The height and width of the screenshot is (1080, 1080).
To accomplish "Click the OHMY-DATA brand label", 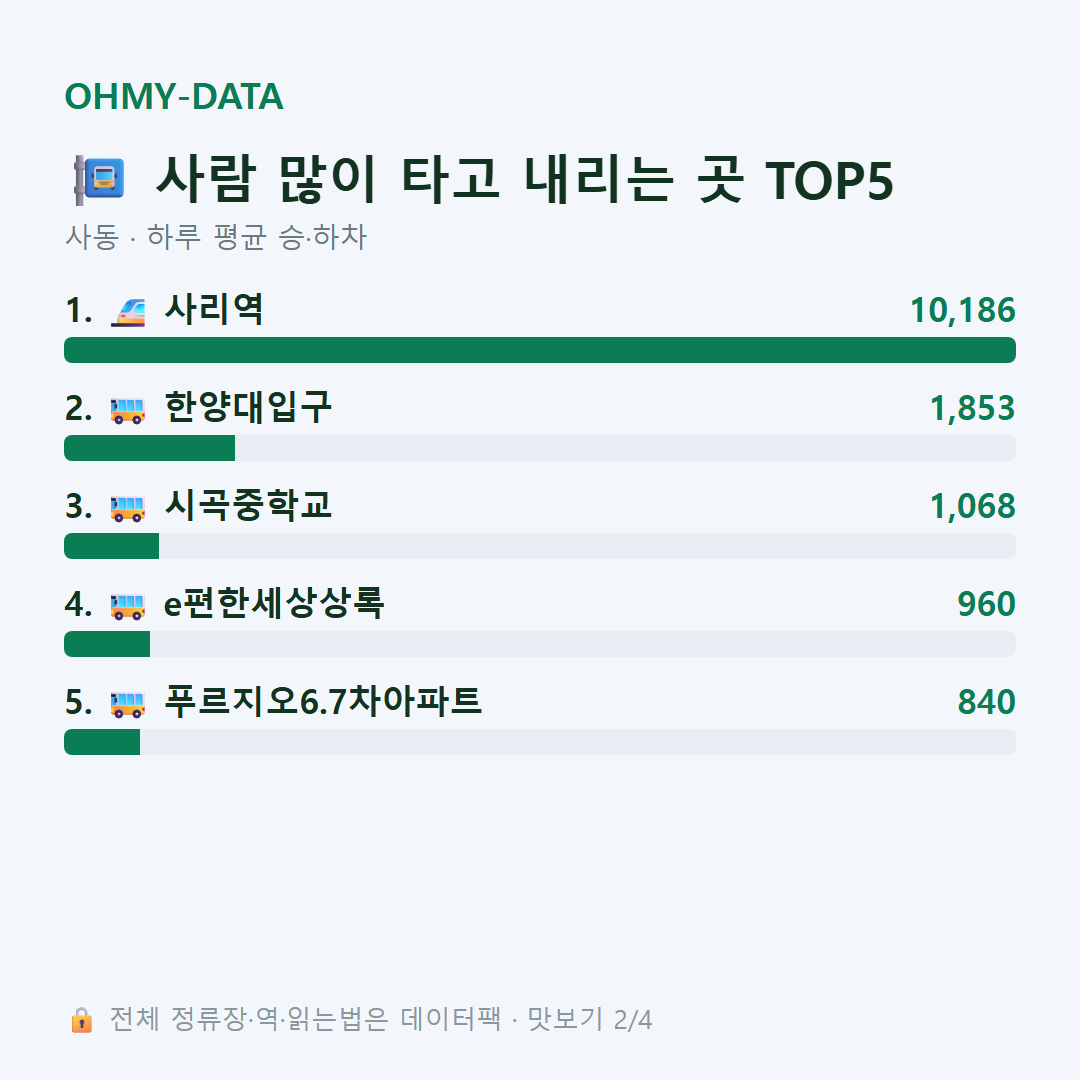I will [174, 96].
